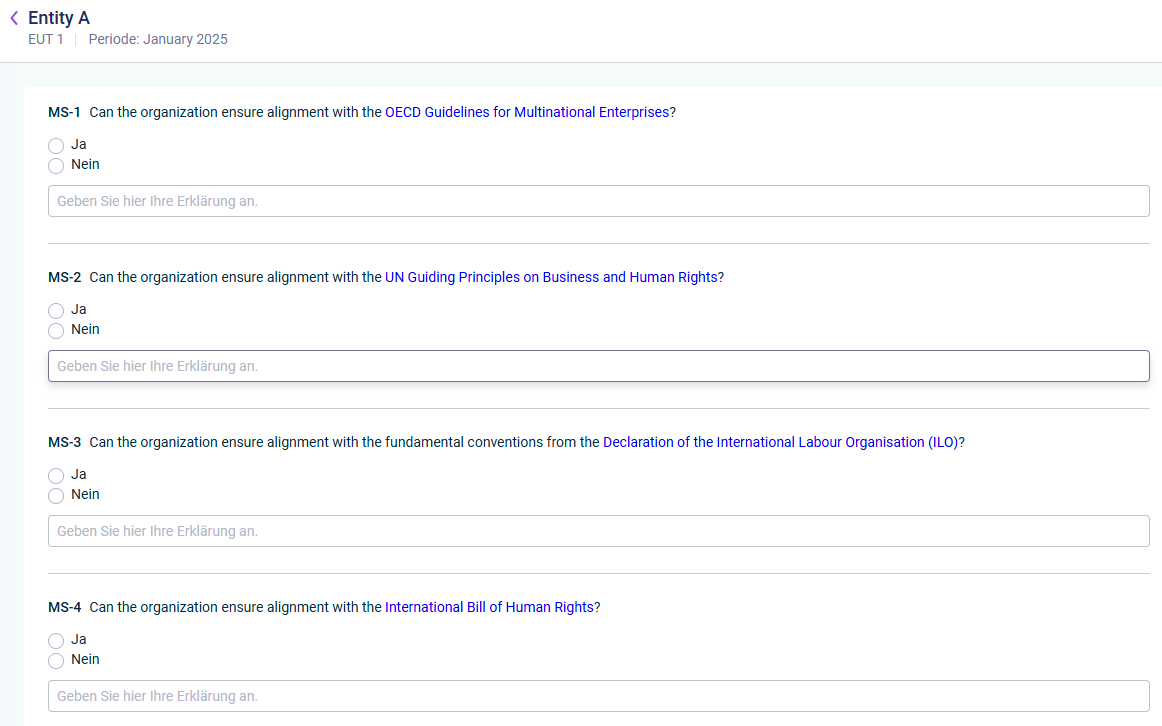This screenshot has height=726, width=1162.
Task: Open the OECD Guidelines for Multinational Enterprises link
Action: (x=527, y=112)
